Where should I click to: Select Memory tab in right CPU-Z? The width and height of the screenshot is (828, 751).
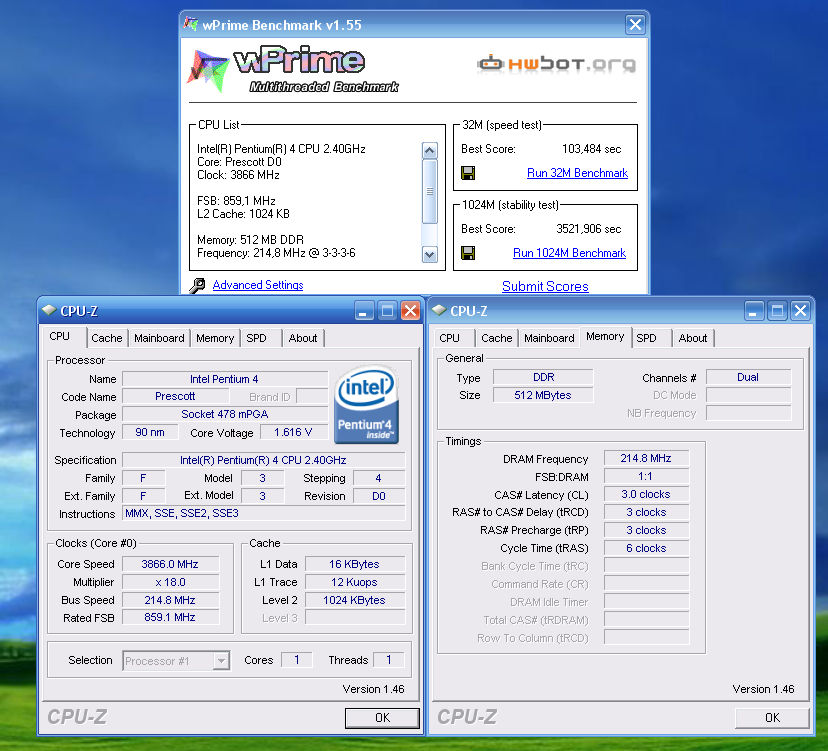pyautogui.click(x=605, y=336)
